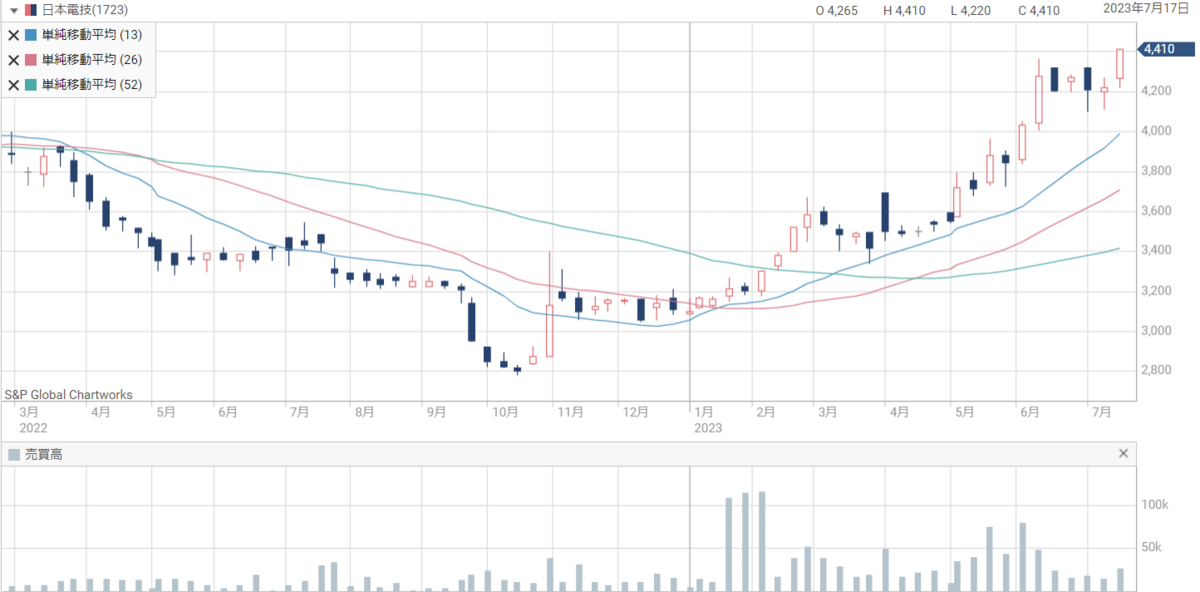Screen dimensions: 1200x592
Task: Click the pink swatch for moving average 26
Action: [31, 60]
